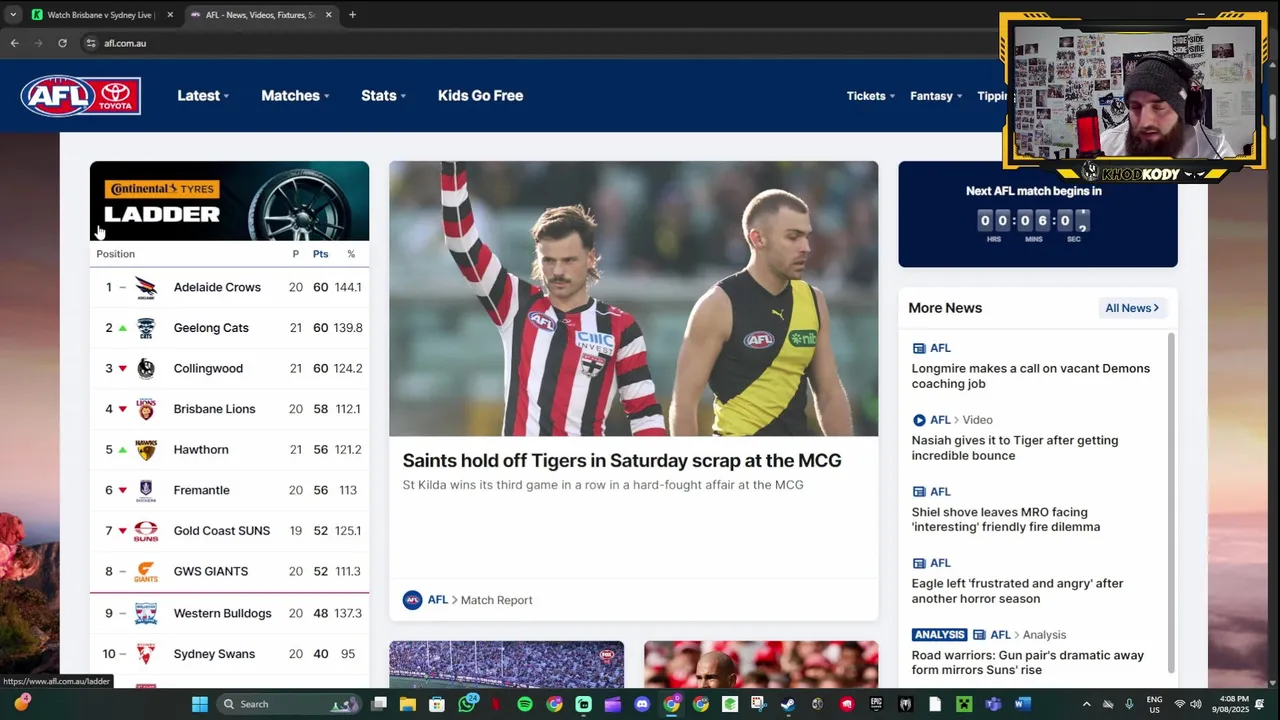Viewport: 1280px width, 720px height.
Task: Open Eagle left frustrated and angry story
Action: pyautogui.click(x=1017, y=591)
